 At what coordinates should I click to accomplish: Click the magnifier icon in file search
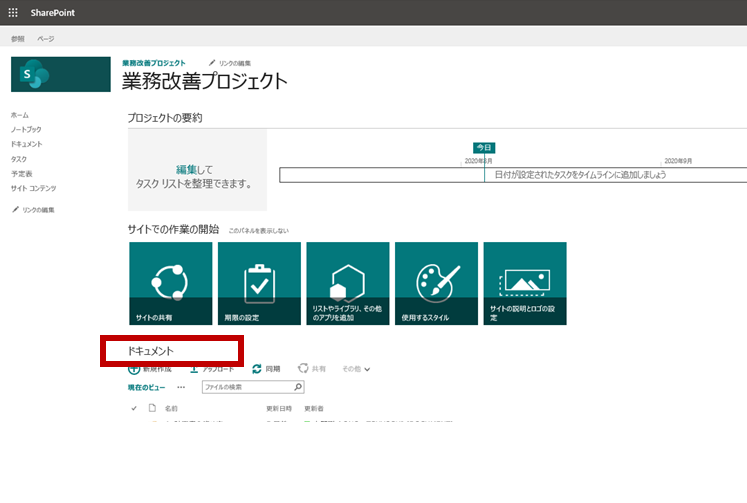298,387
